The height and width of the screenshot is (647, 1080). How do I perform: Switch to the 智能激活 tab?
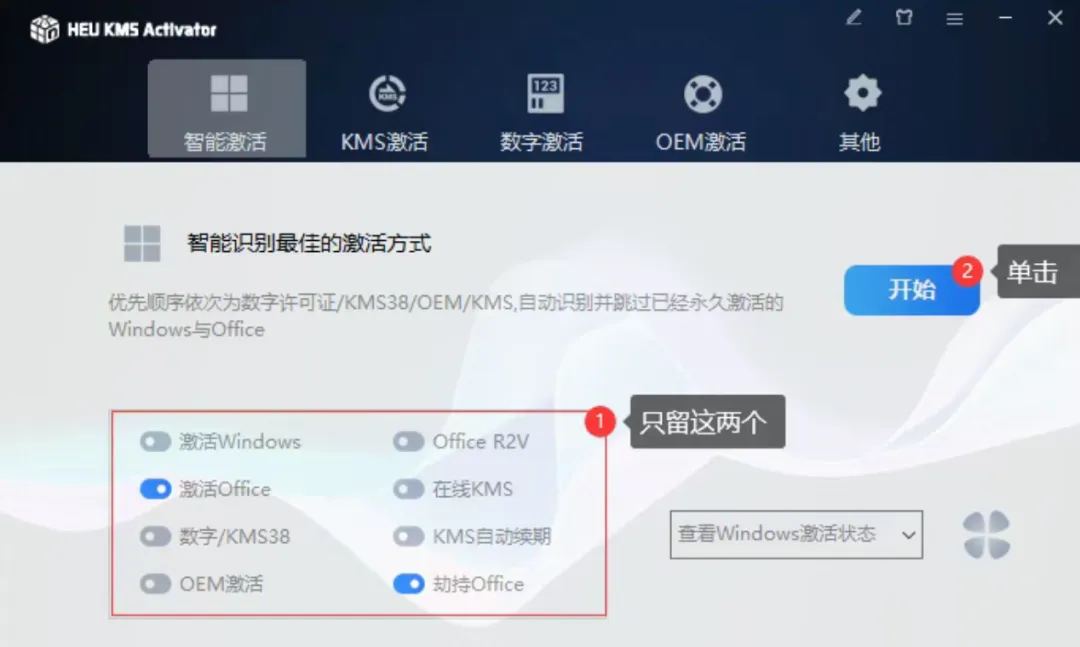[x=227, y=109]
